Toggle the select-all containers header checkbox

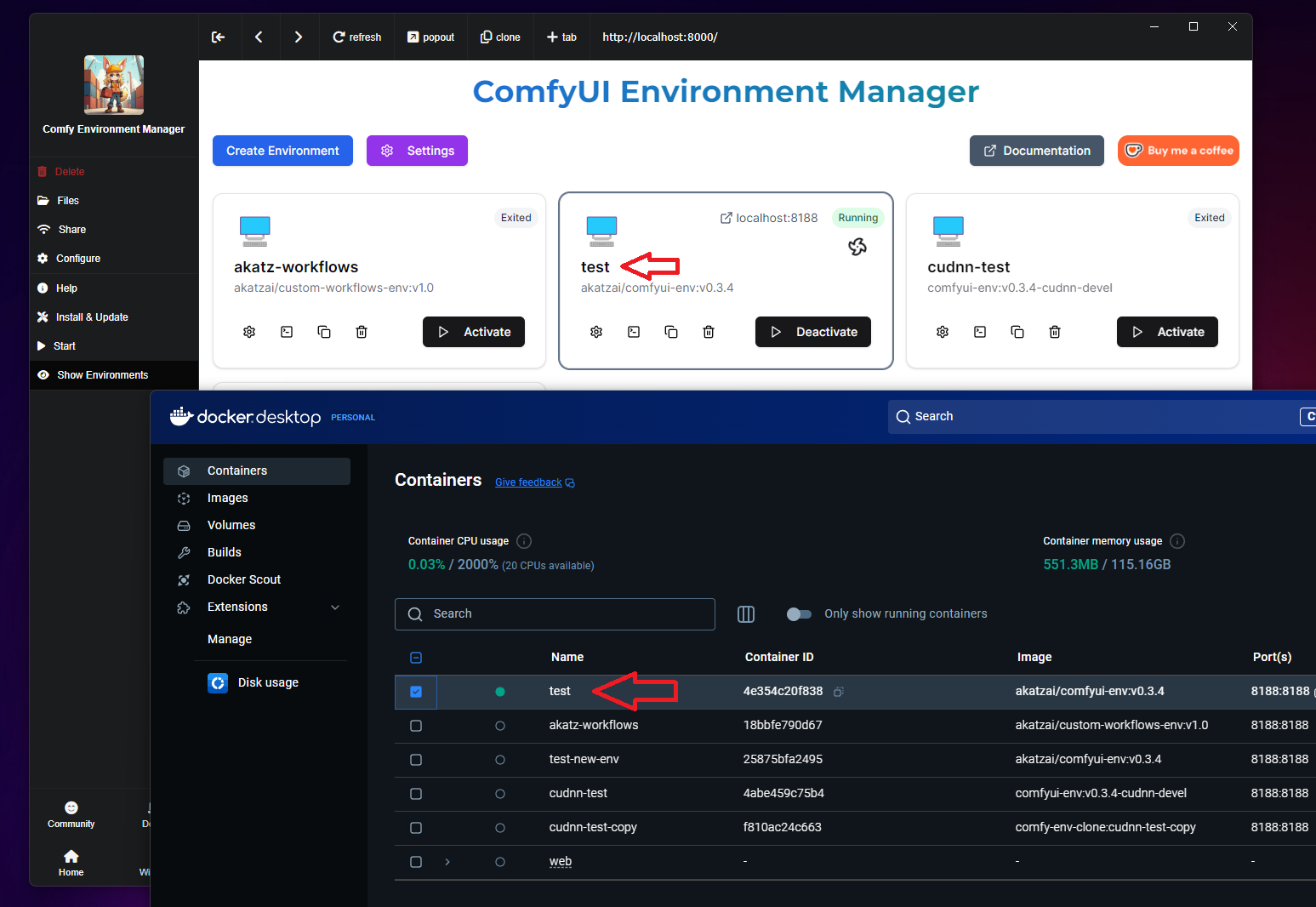[416, 658]
